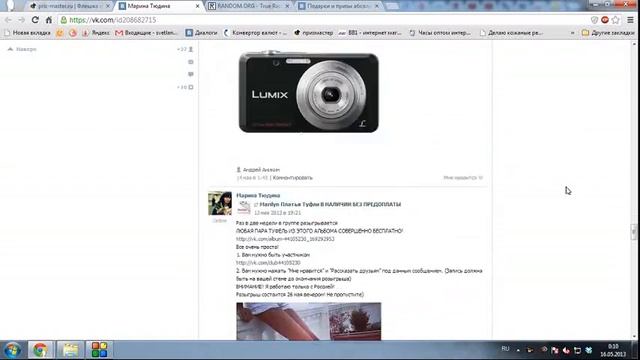The width and height of the screenshot is (640, 360).
Task: Go back to the previous browser page
Action: click(8, 20)
